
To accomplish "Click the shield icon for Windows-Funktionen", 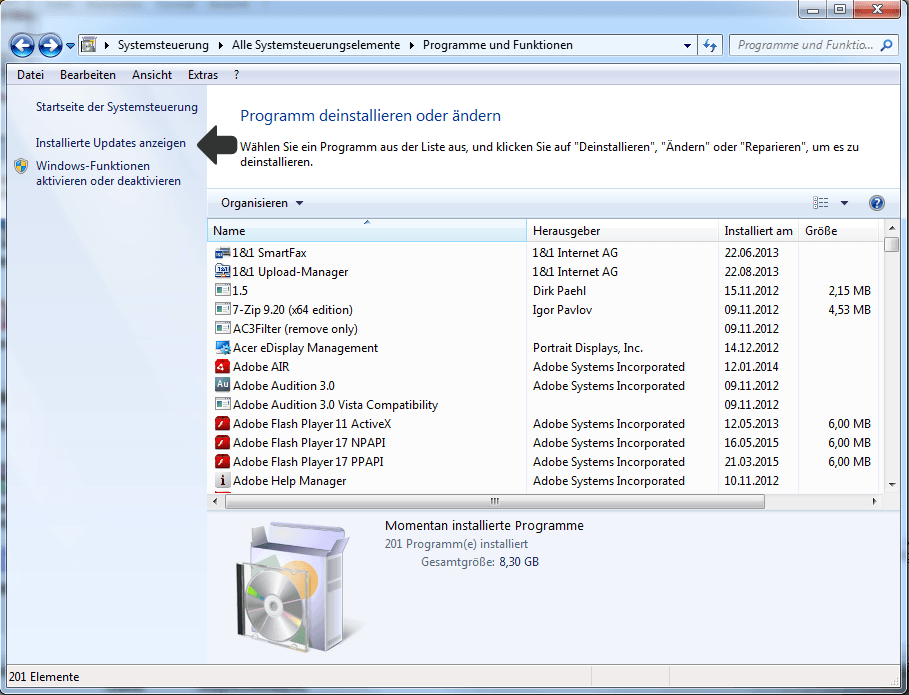I will tap(21, 166).
